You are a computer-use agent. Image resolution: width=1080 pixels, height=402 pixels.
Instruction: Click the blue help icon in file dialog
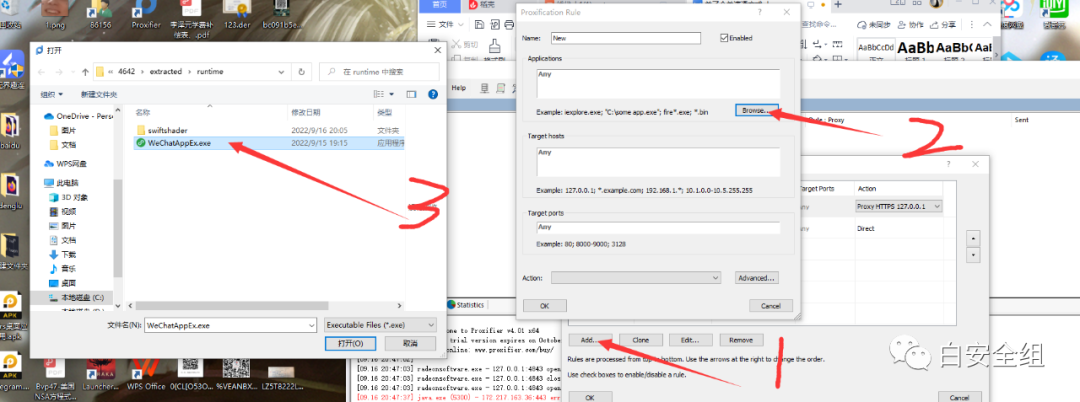click(x=433, y=94)
